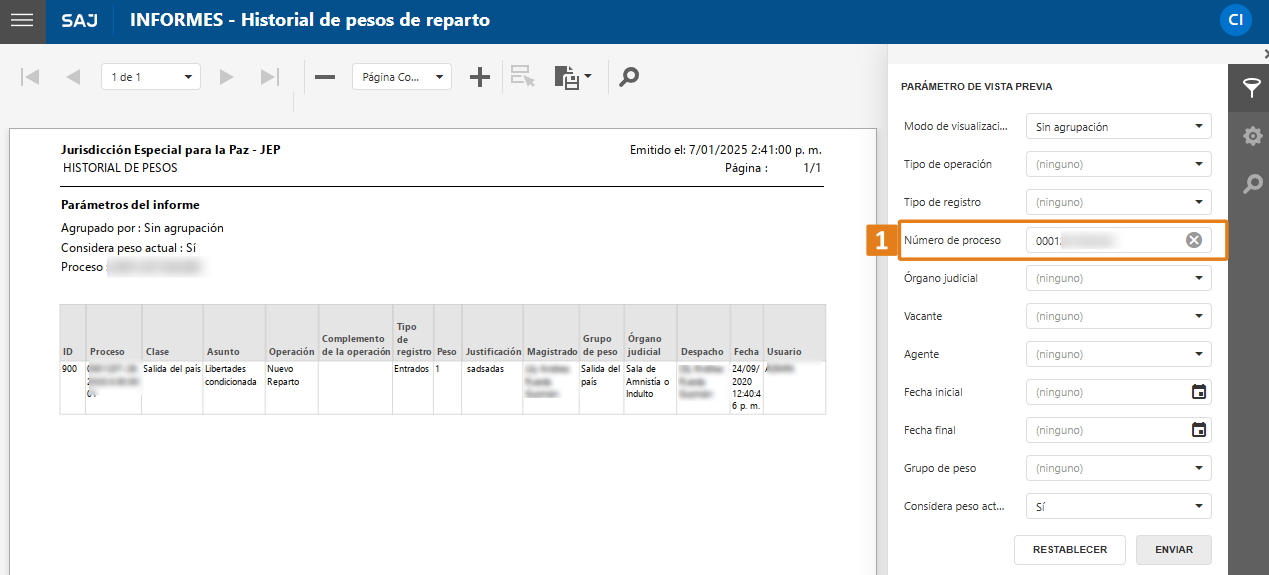The image size is (1269, 575).
Task: Go to next report page
Action: (x=227, y=77)
